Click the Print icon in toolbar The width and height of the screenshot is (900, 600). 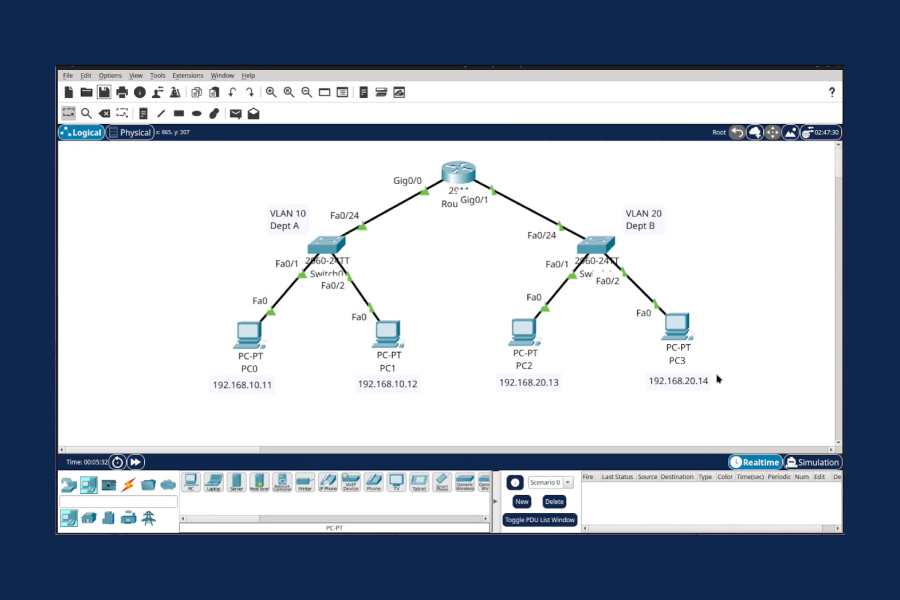click(x=122, y=92)
